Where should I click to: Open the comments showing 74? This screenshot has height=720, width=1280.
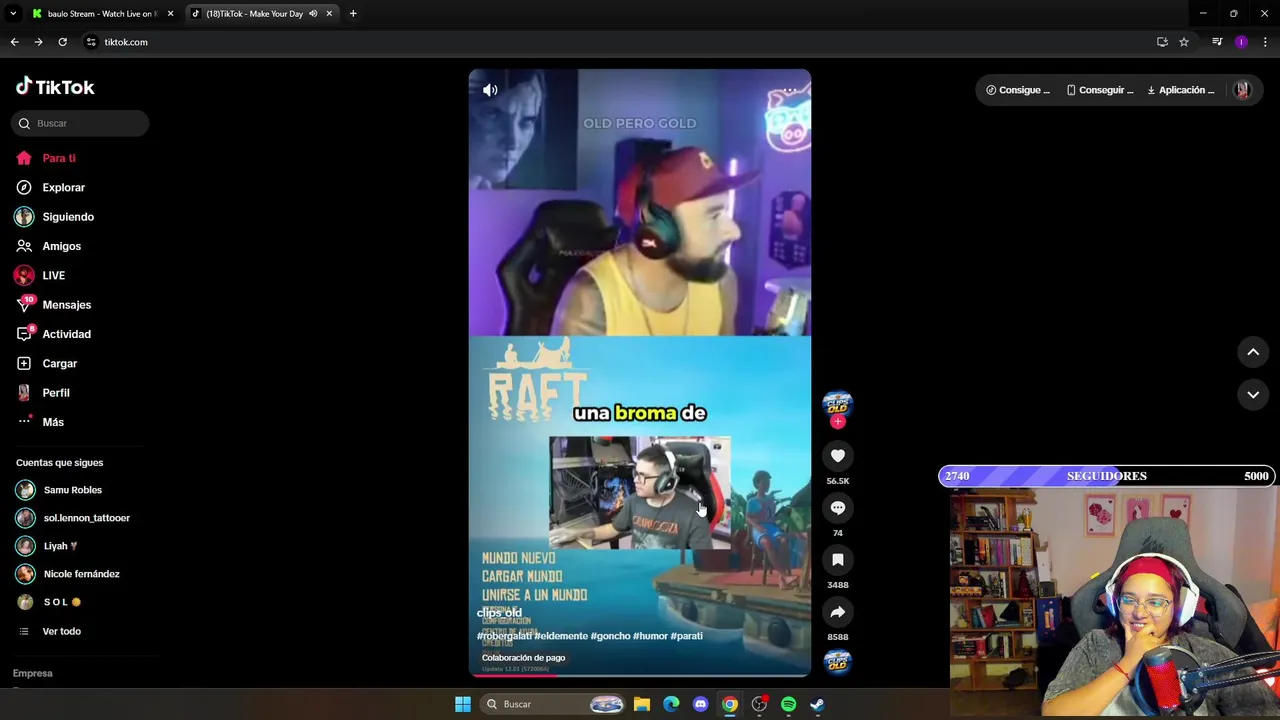pos(838,508)
